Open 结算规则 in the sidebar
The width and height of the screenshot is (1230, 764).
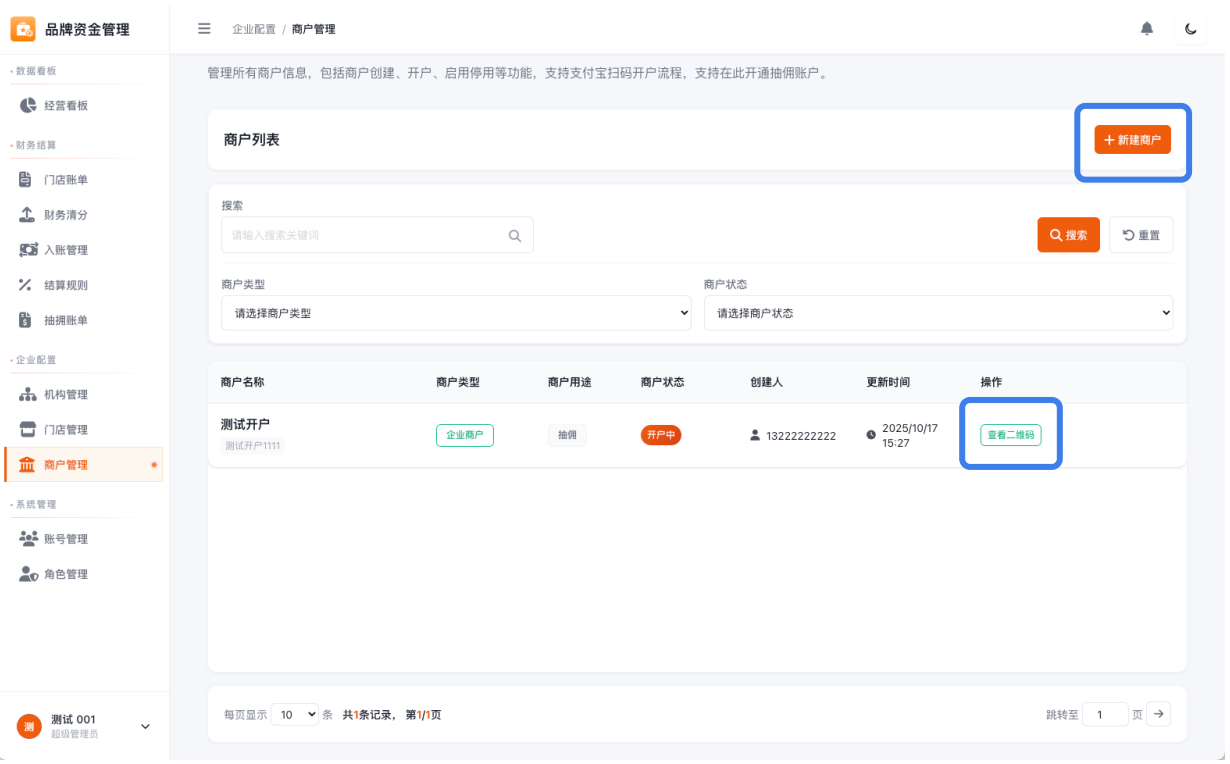click(66, 285)
